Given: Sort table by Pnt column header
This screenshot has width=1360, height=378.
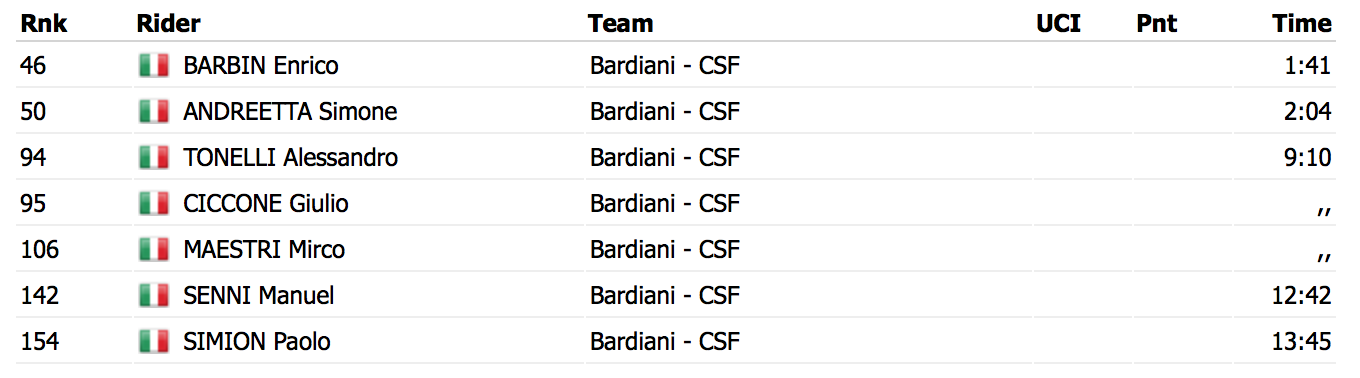Looking at the screenshot, I should (x=1157, y=23).
